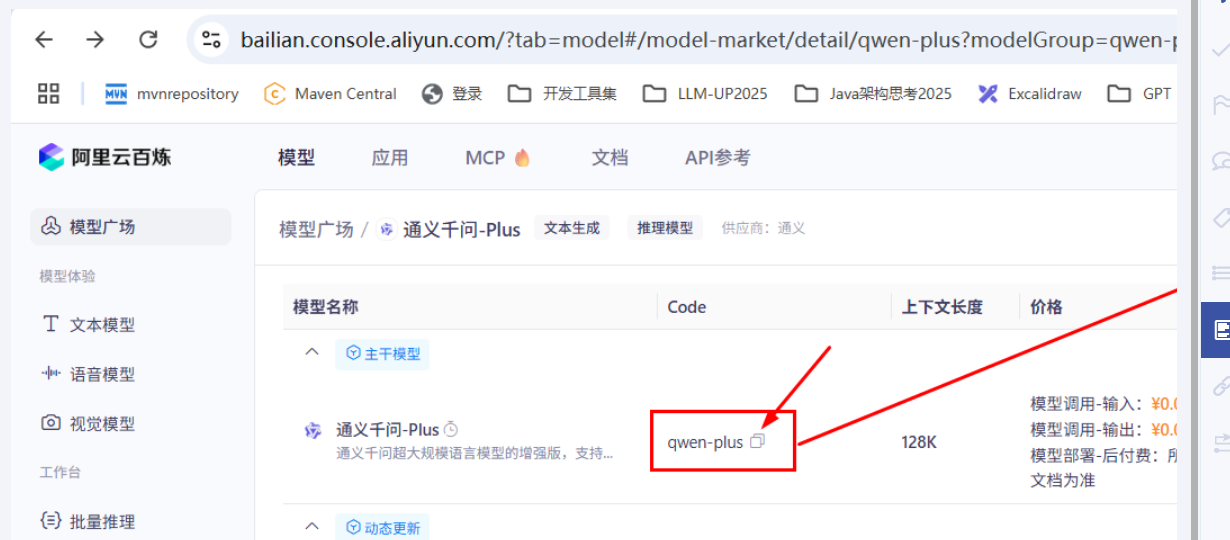Focus the bailian.console.aliyun.com URL field
The height and width of the screenshot is (540, 1230).
[706, 40]
